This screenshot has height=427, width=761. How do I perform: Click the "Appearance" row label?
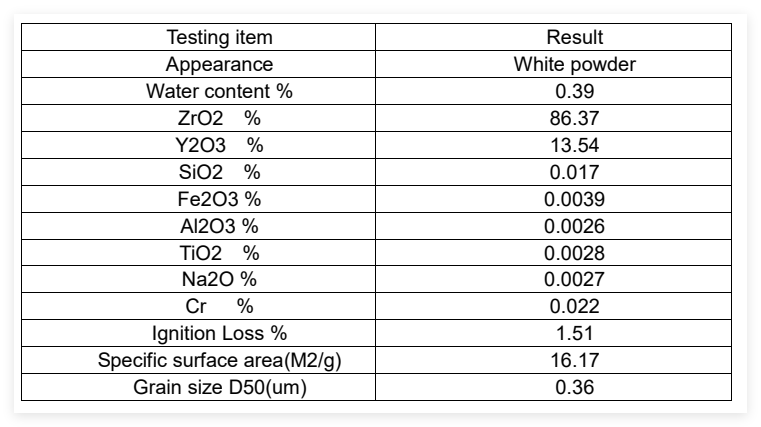[219, 65]
